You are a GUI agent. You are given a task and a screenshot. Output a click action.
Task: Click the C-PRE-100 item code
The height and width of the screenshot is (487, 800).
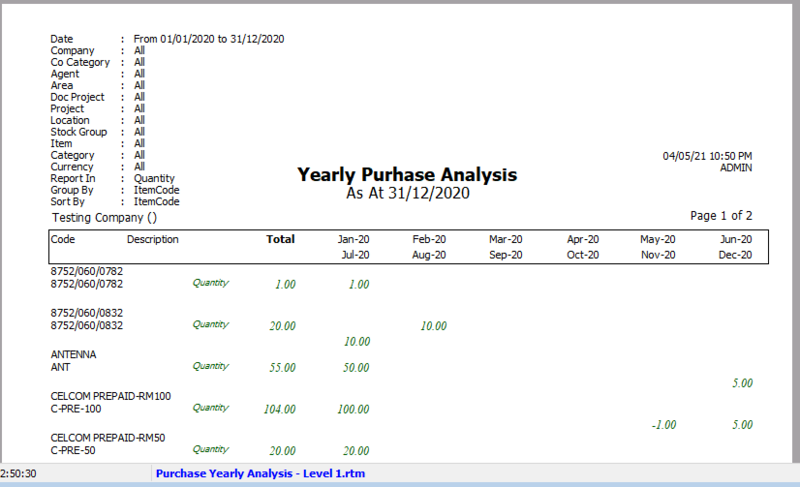click(76, 409)
